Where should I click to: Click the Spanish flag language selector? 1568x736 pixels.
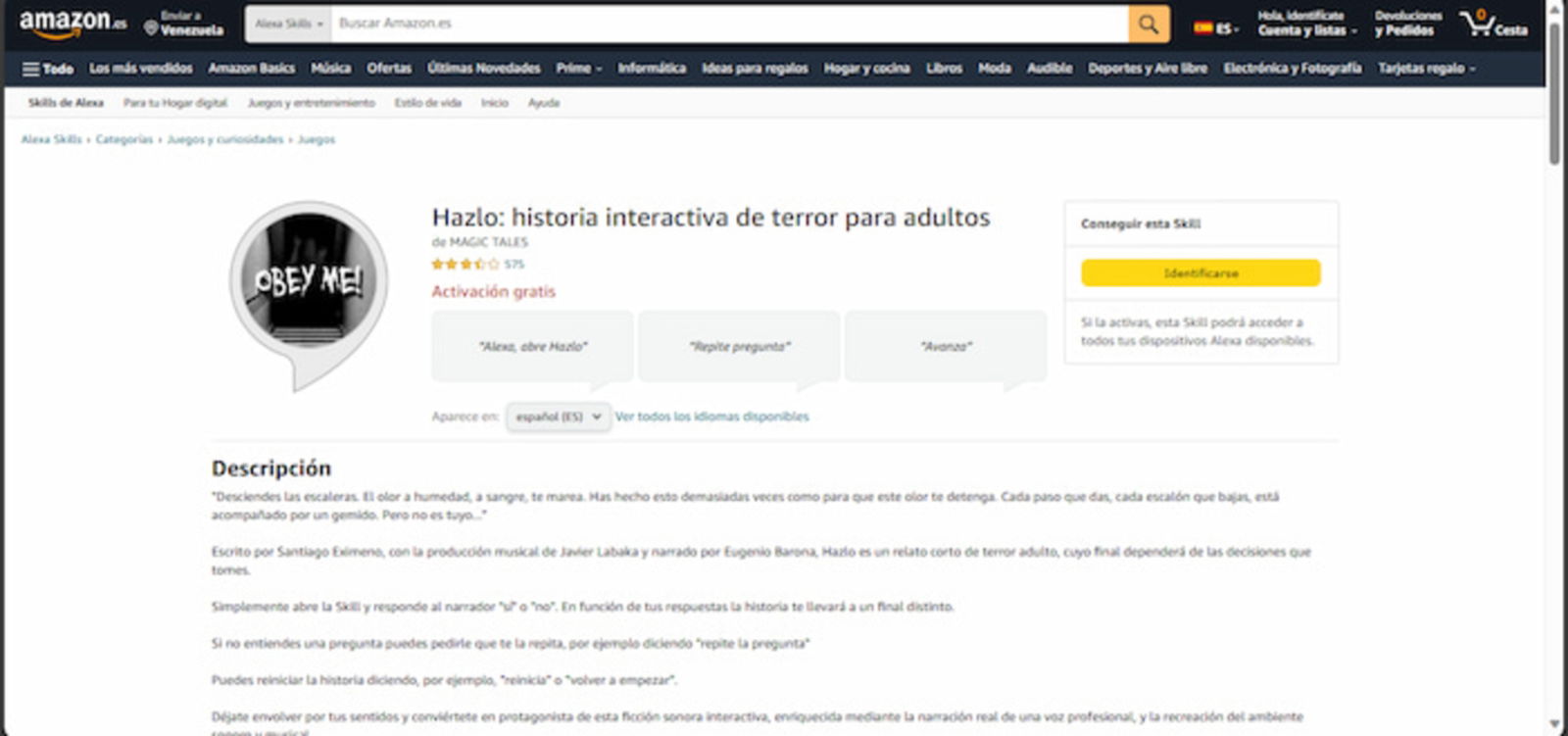1215,28
